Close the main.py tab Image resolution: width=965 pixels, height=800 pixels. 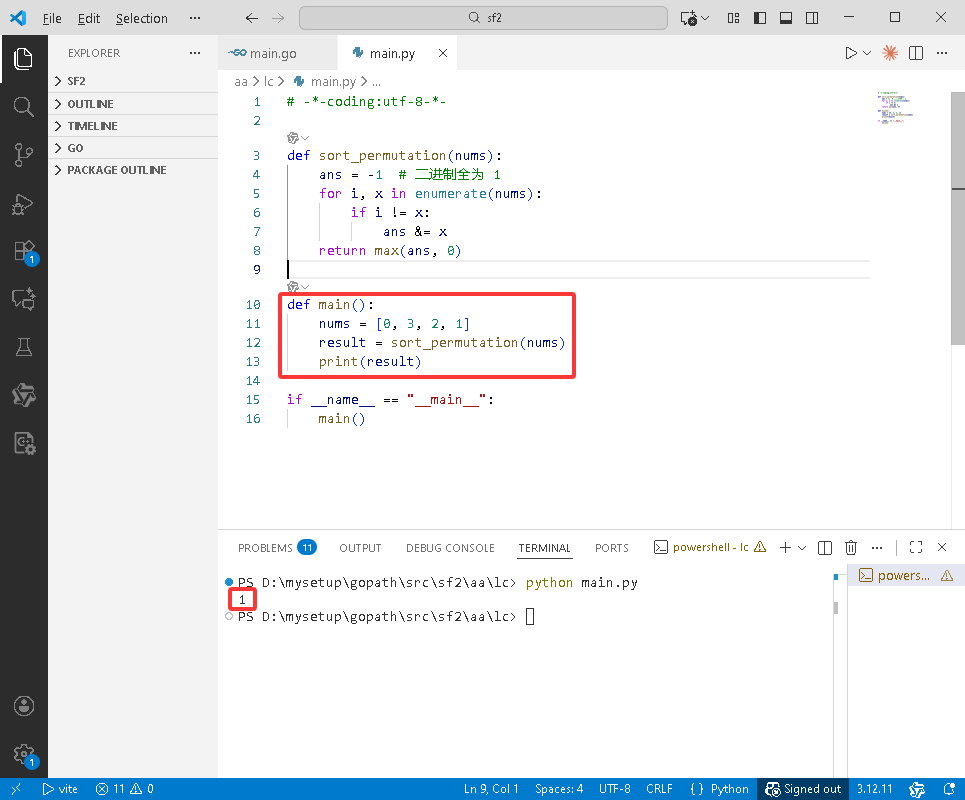coord(442,53)
